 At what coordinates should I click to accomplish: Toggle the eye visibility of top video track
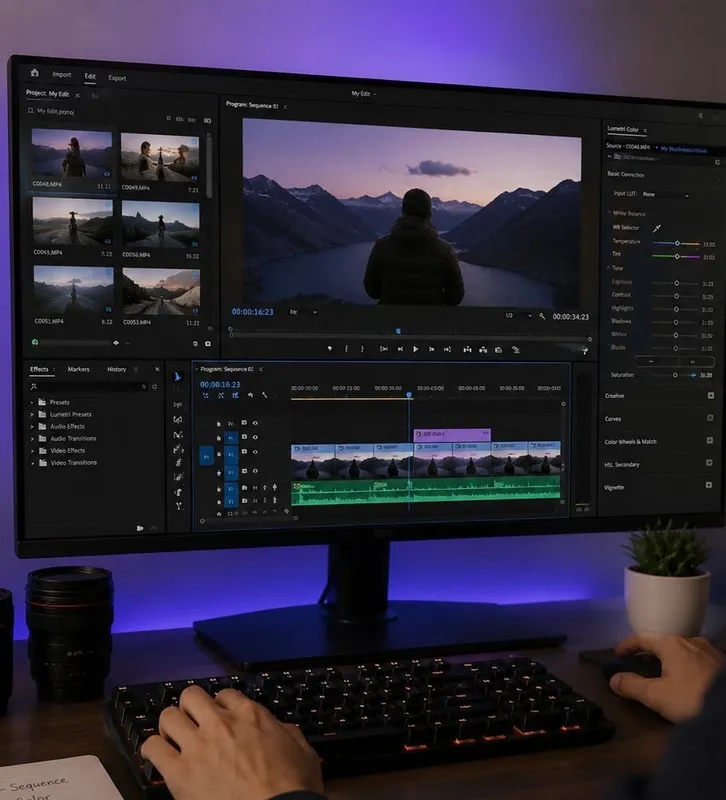[x=255, y=423]
